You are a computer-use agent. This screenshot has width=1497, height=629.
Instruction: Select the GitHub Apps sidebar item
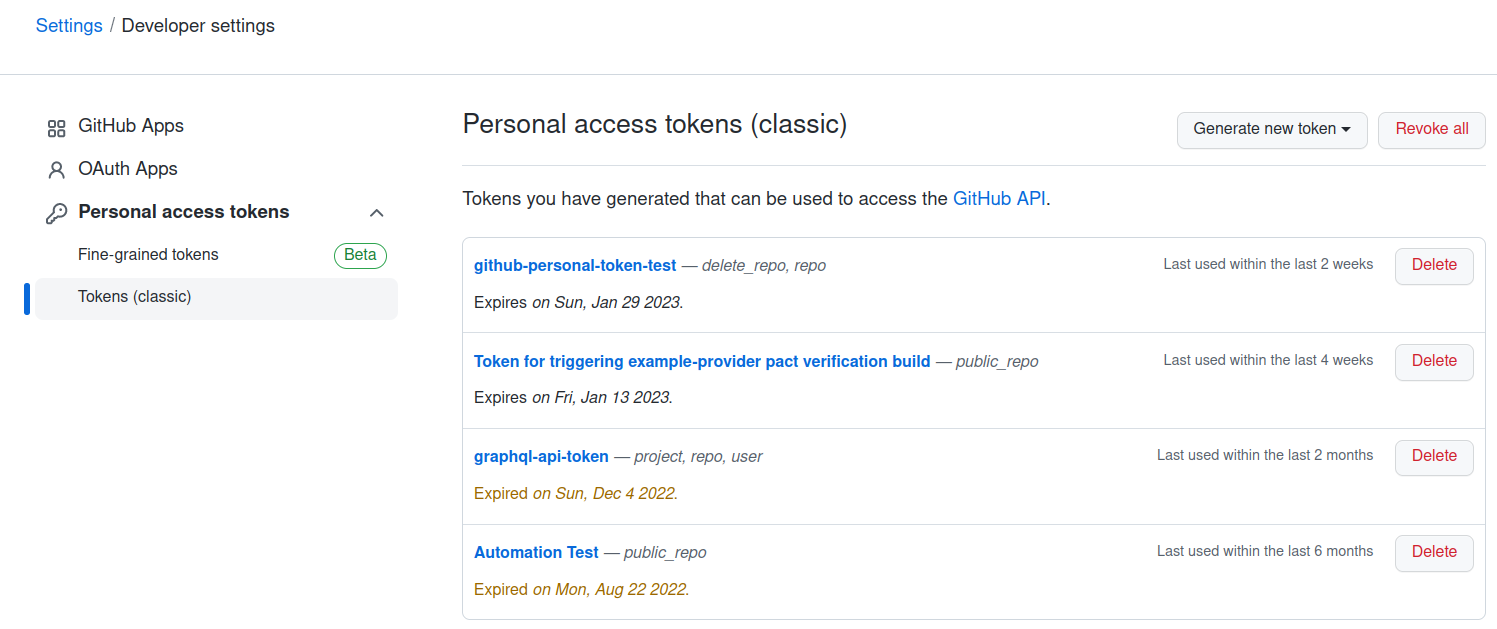[131, 126]
